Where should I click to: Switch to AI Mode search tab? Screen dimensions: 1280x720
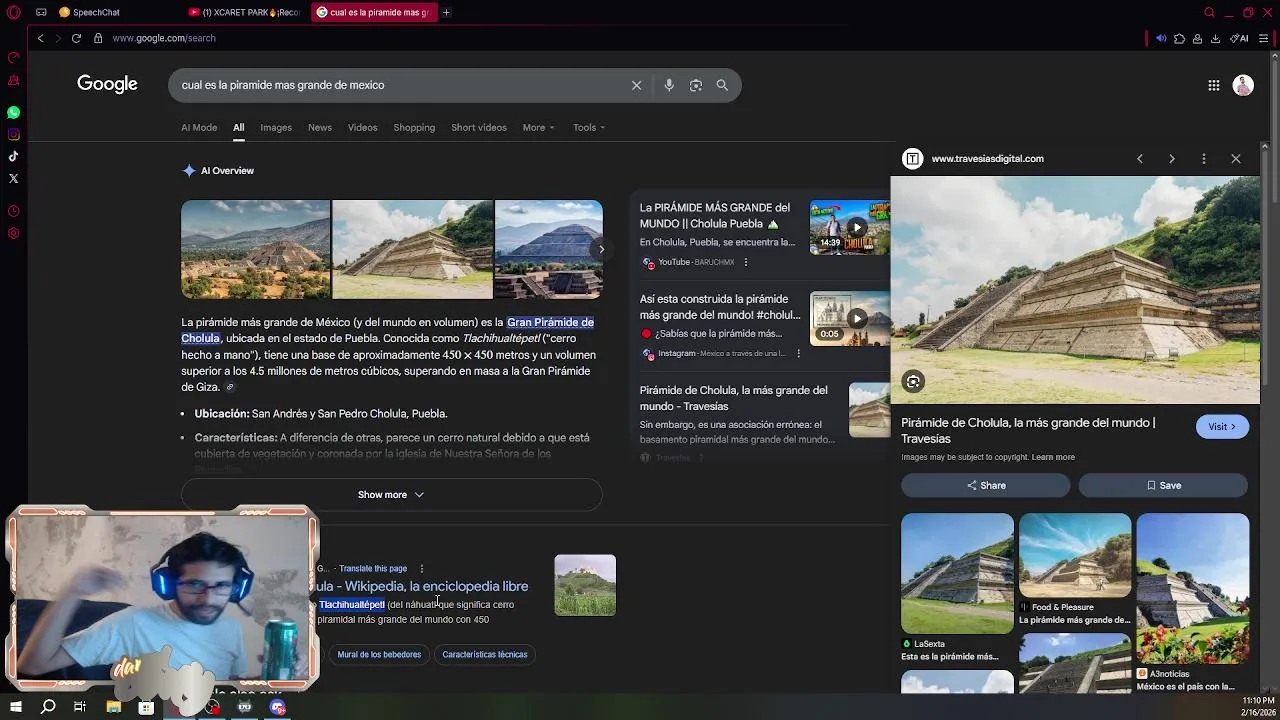point(199,127)
